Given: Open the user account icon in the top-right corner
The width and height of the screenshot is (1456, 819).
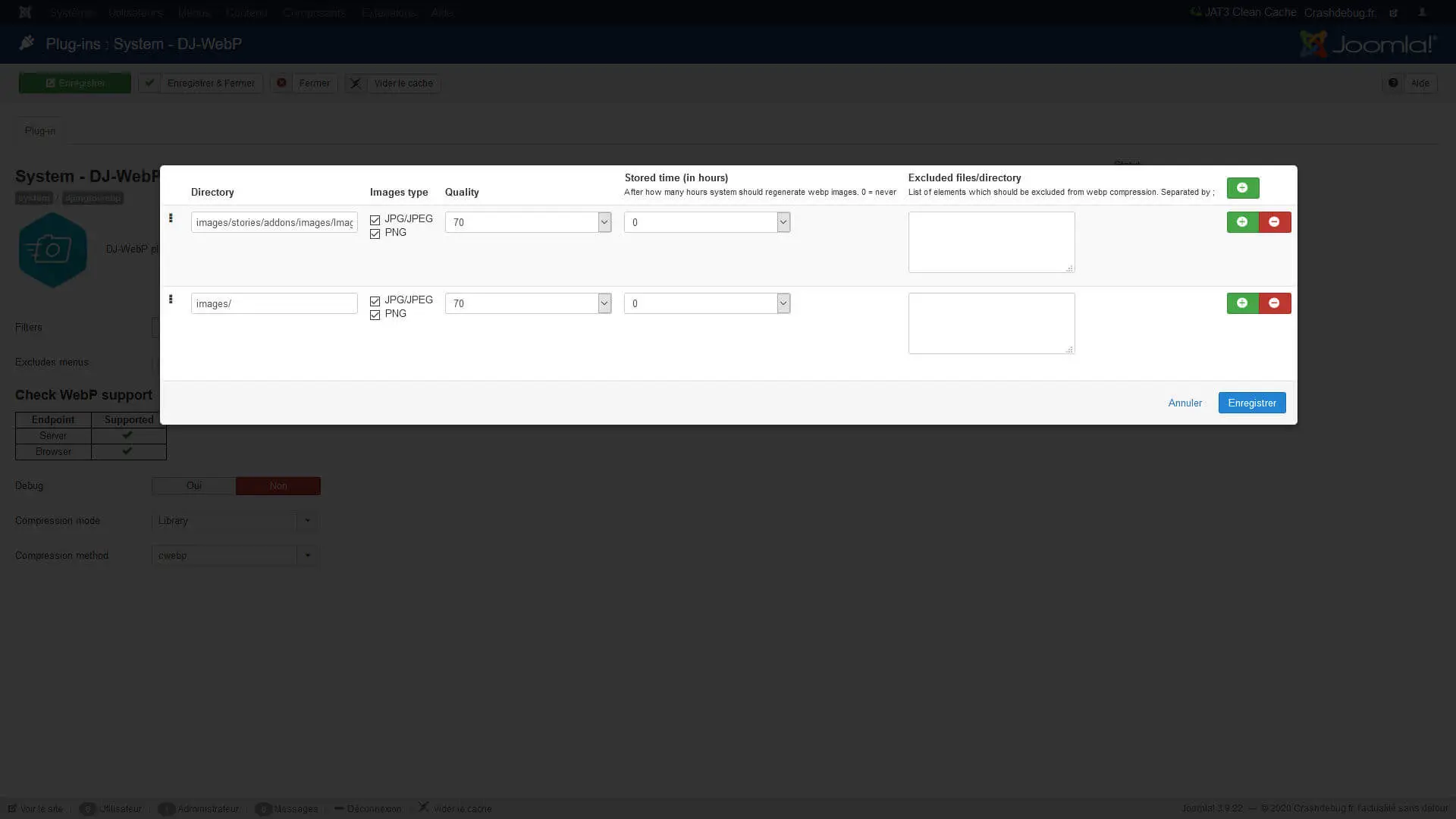Looking at the screenshot, I should click(1422, 12).
